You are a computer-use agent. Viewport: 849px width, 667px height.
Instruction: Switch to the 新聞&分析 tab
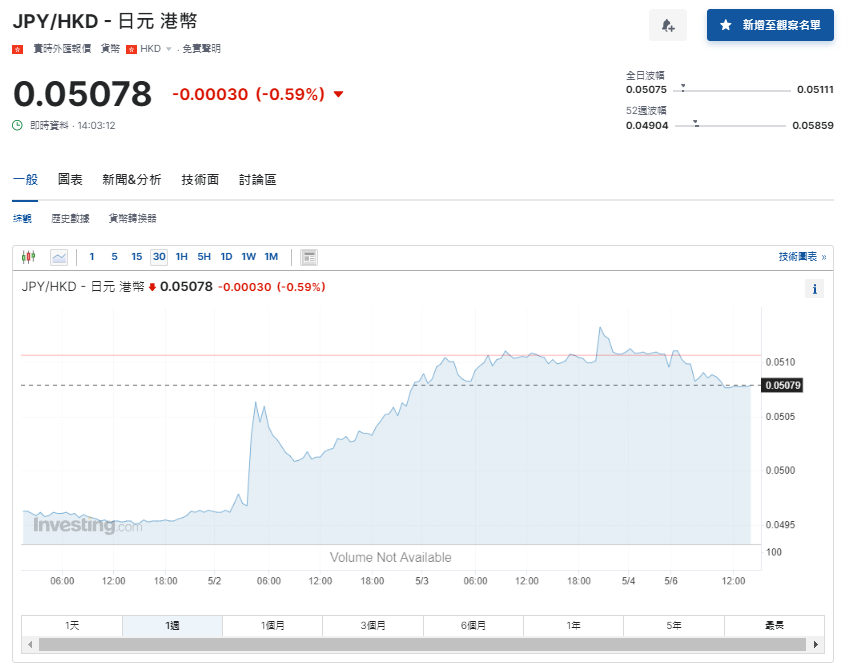(132, 180)
